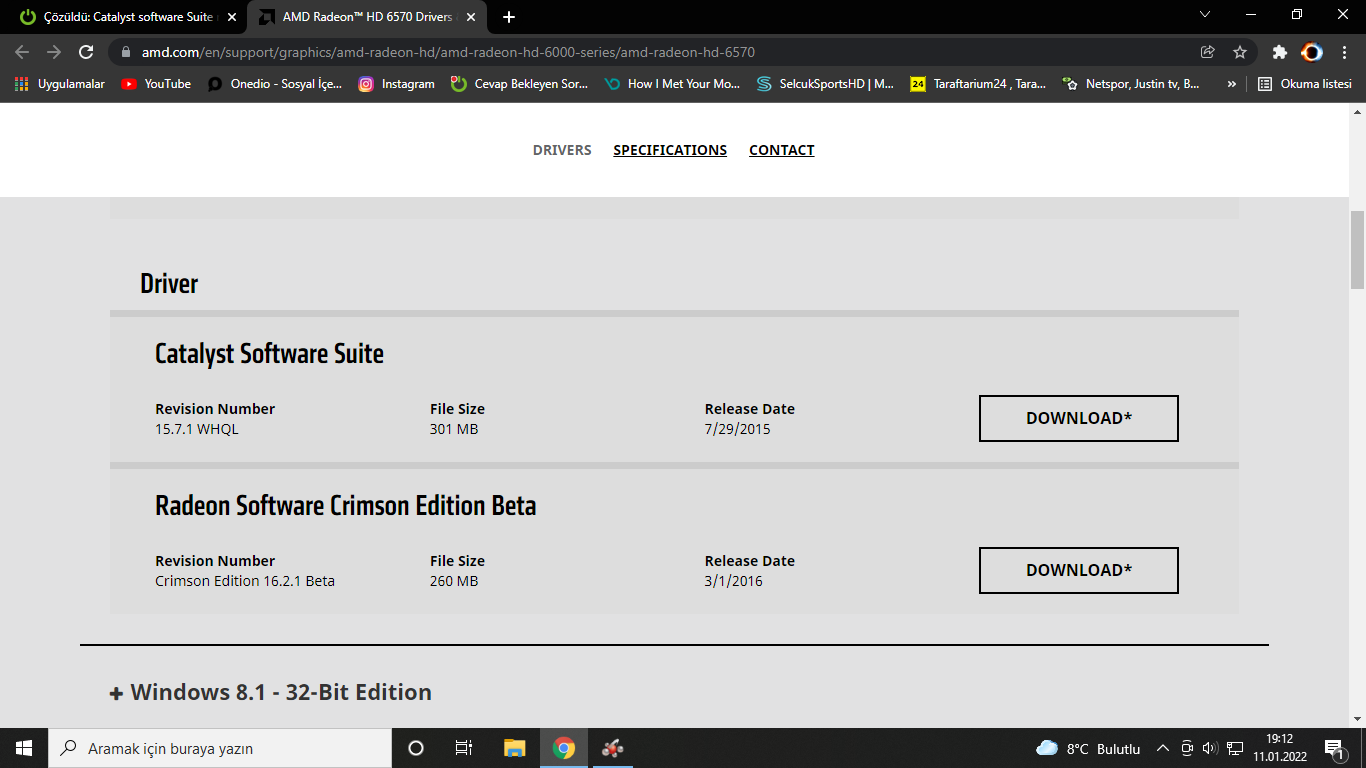Open Cortana circle on the taskbar
The image size is (1366, 768).
coord(416,748)
